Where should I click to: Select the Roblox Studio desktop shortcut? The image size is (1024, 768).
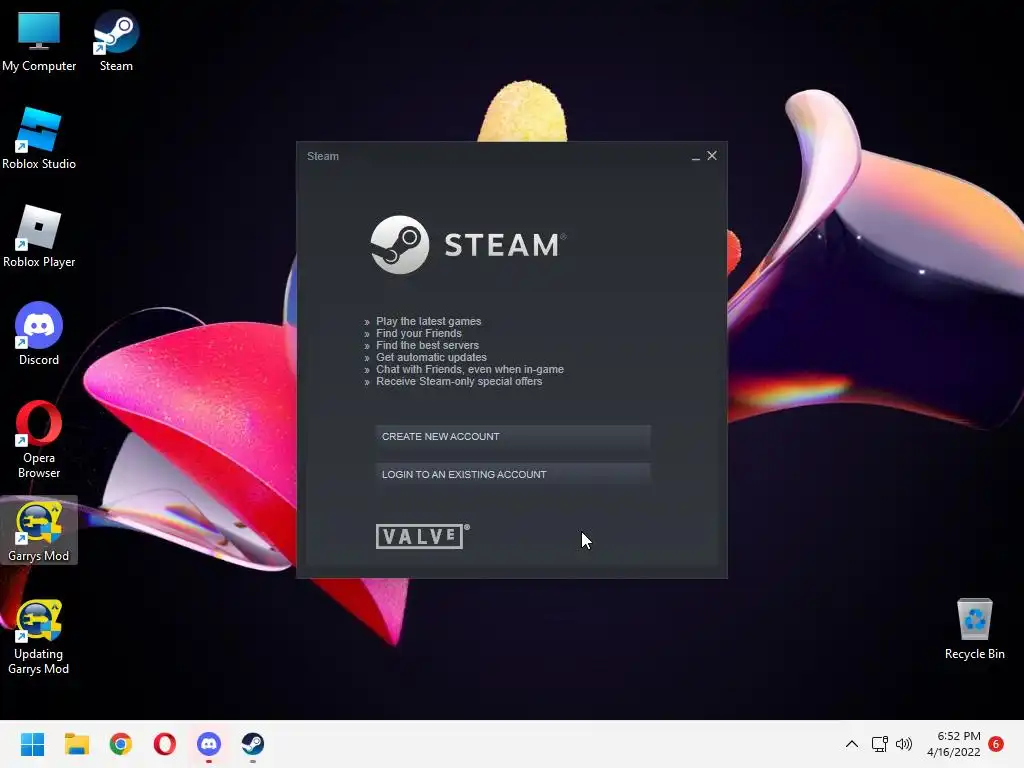click(x=39, y=138)
